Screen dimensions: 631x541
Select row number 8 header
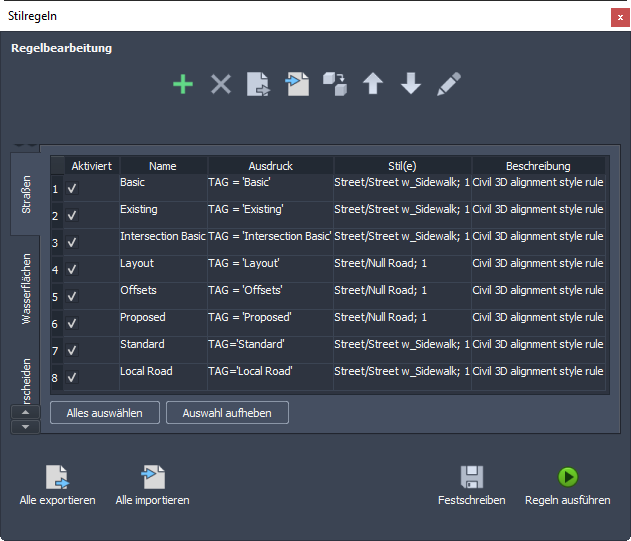[57, 377]
